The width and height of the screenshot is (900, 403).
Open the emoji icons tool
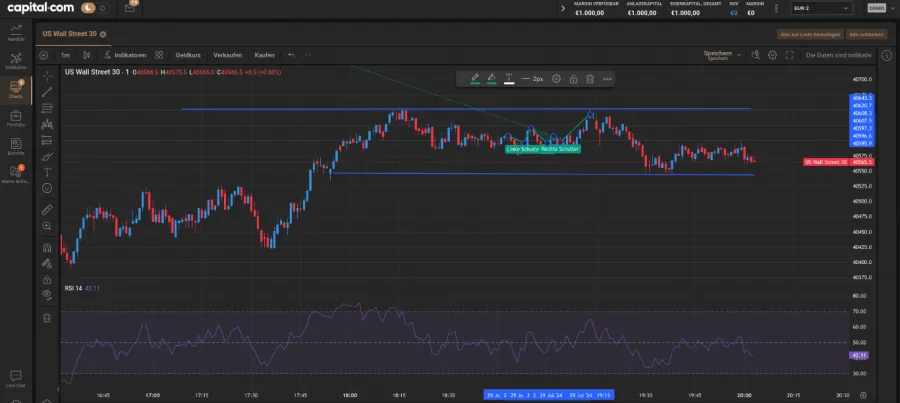click(x=47, y=188)
